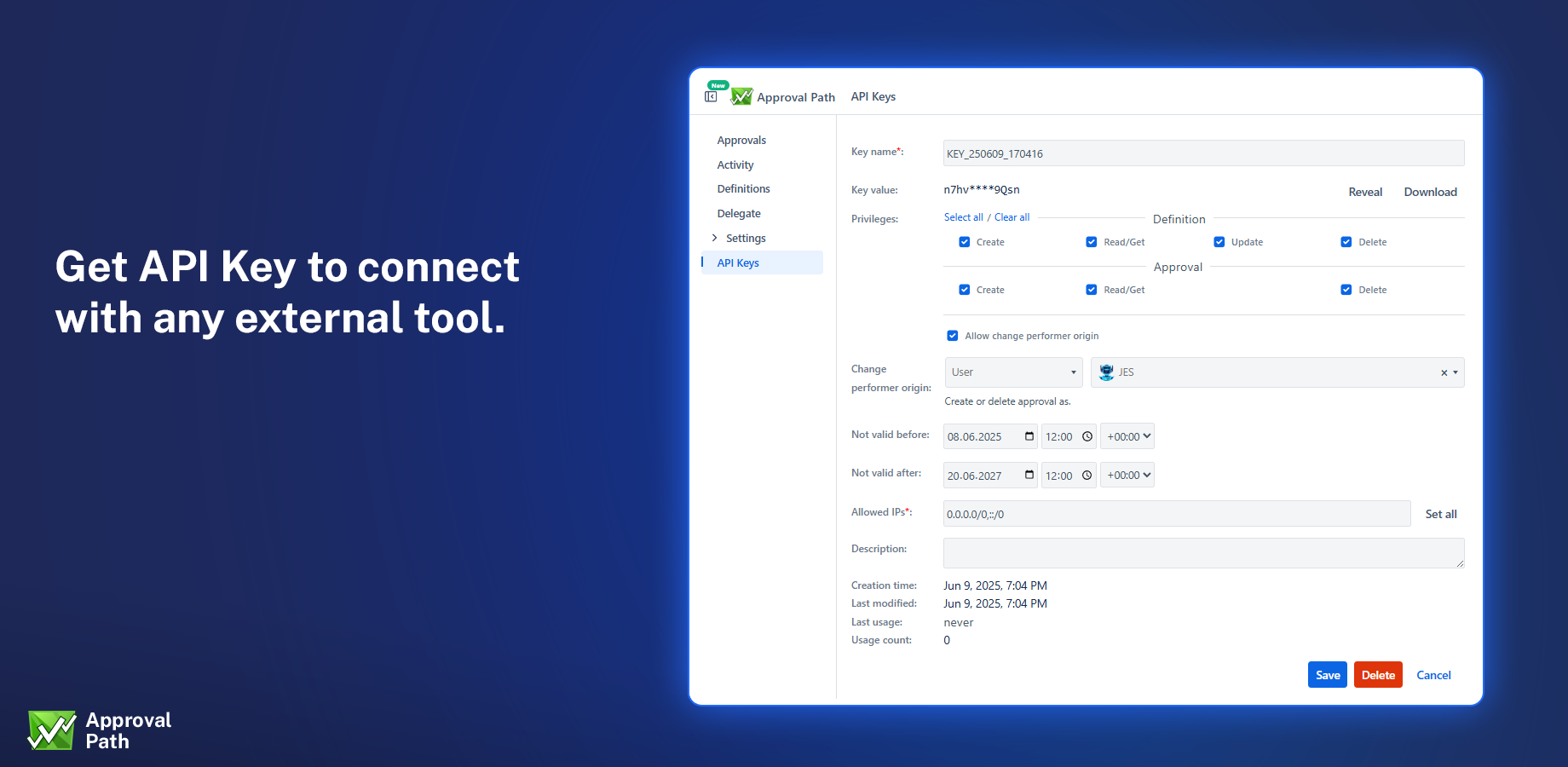
Task: Uncheck Definition Read/Get privilege
Action: coord(1092,242)
